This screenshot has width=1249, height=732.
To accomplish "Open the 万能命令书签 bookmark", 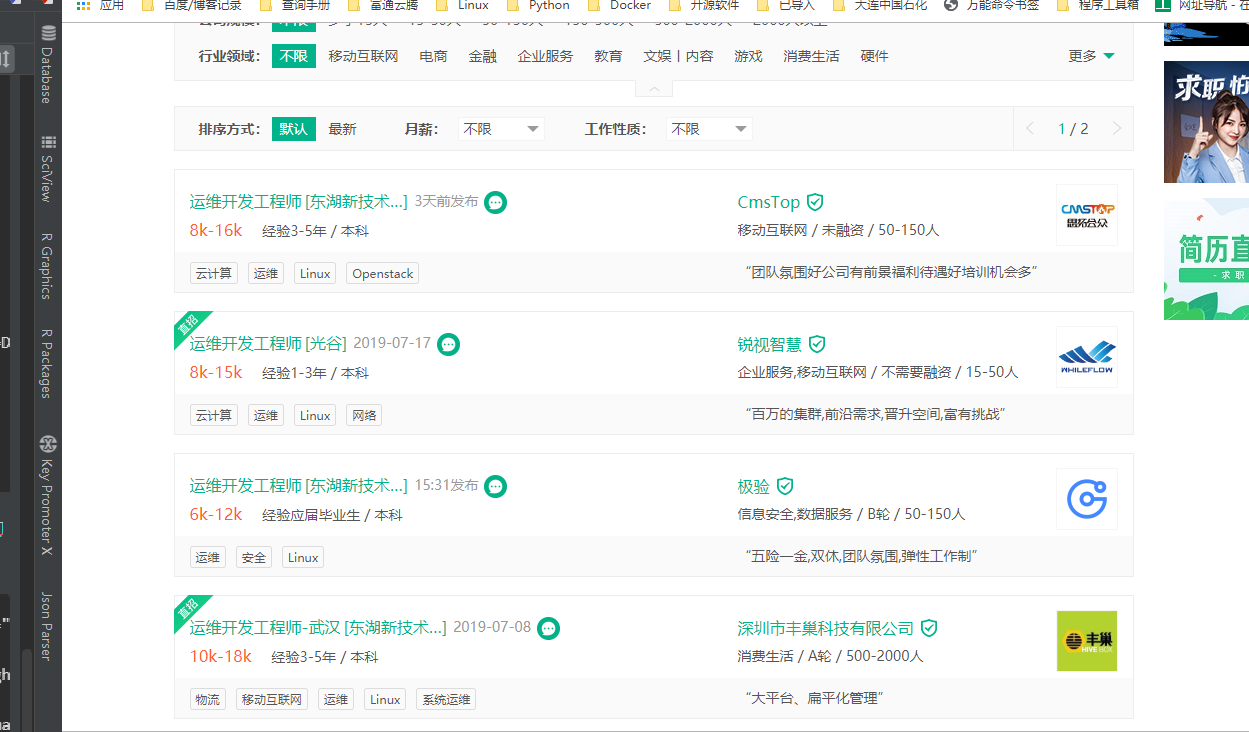I will point(991,5).
